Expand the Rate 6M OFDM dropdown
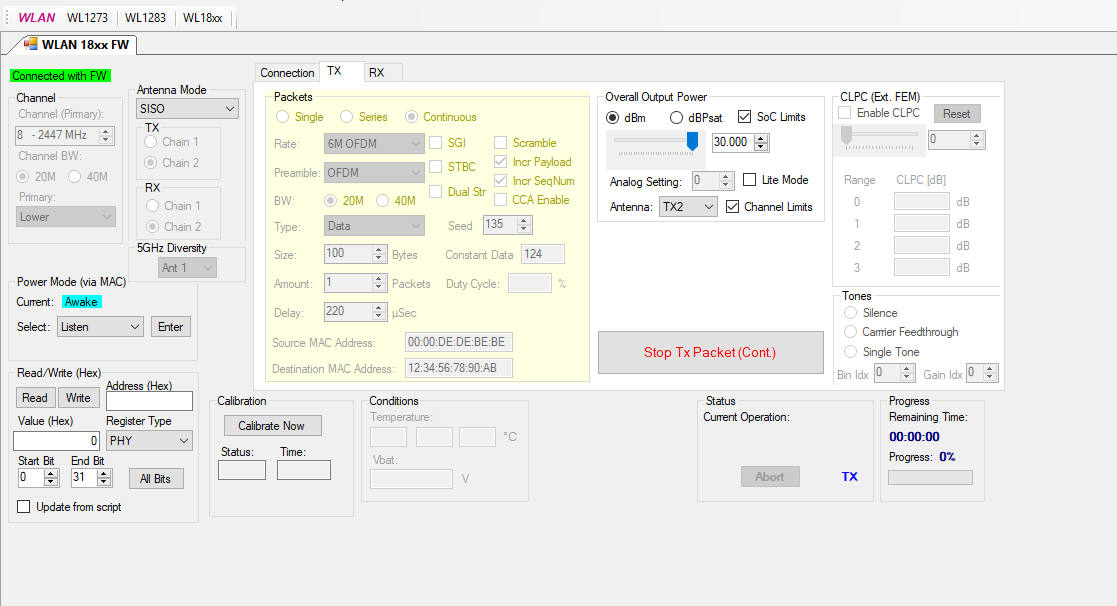The image size is (1117, 606). [x=374, y=144]
